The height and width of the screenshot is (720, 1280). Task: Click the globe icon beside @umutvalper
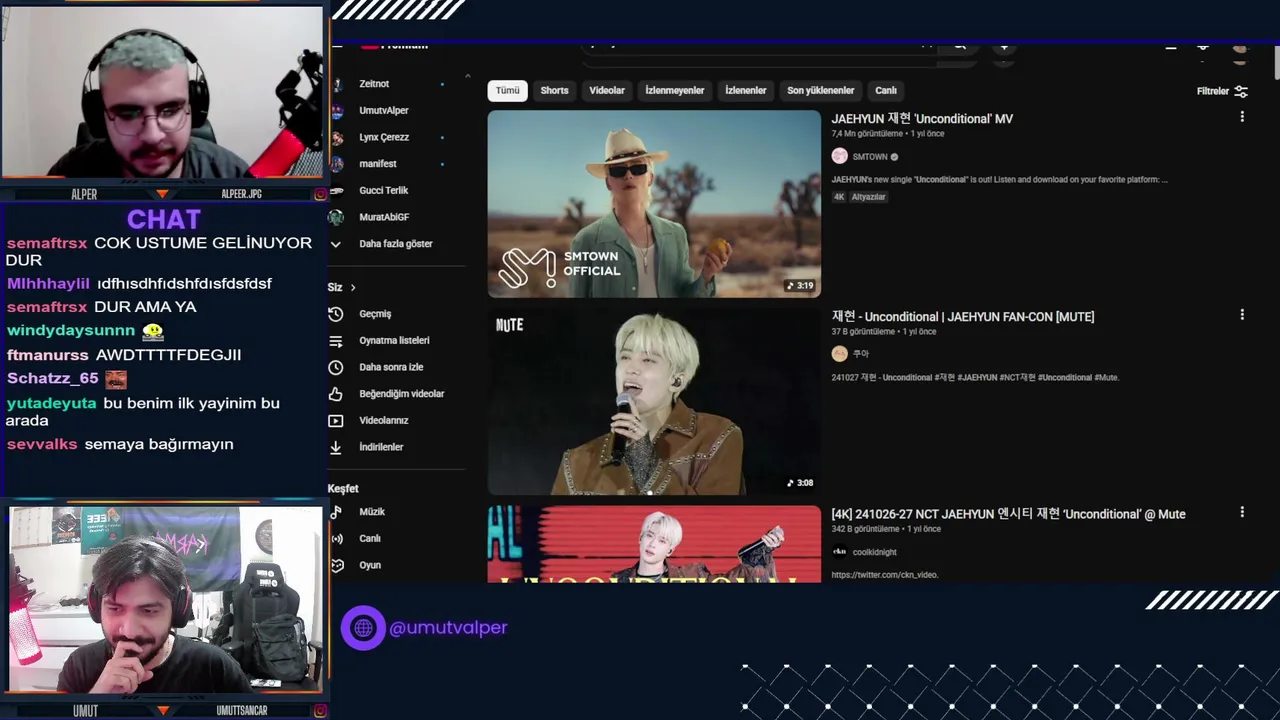363,628
